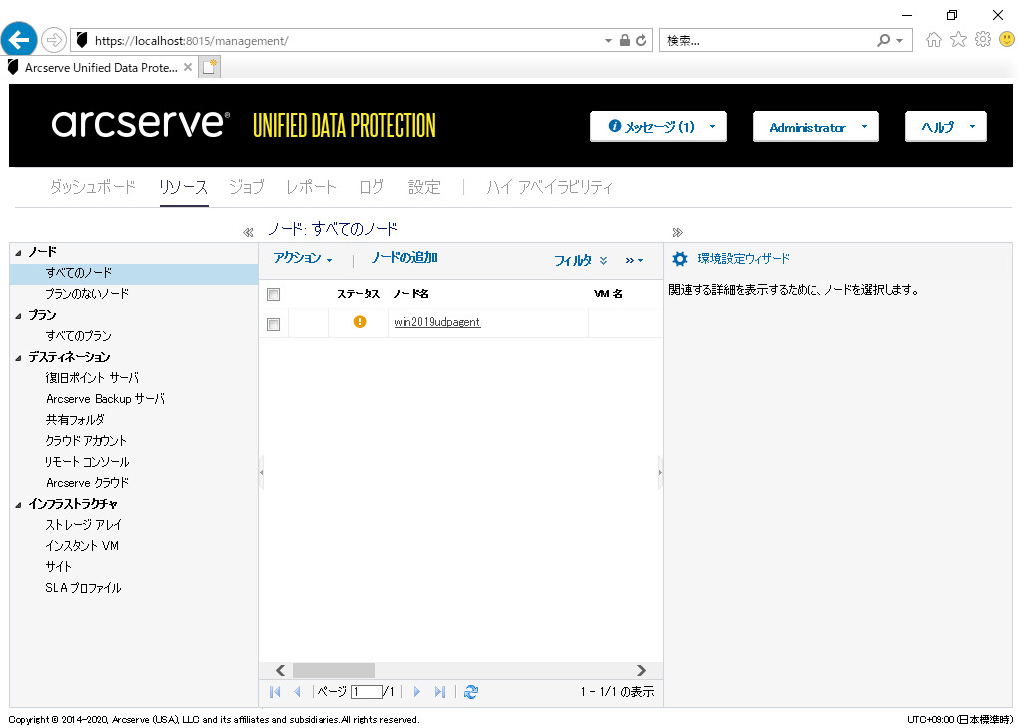Refresh the node list with the refresh icon

(x=471, y=692)
